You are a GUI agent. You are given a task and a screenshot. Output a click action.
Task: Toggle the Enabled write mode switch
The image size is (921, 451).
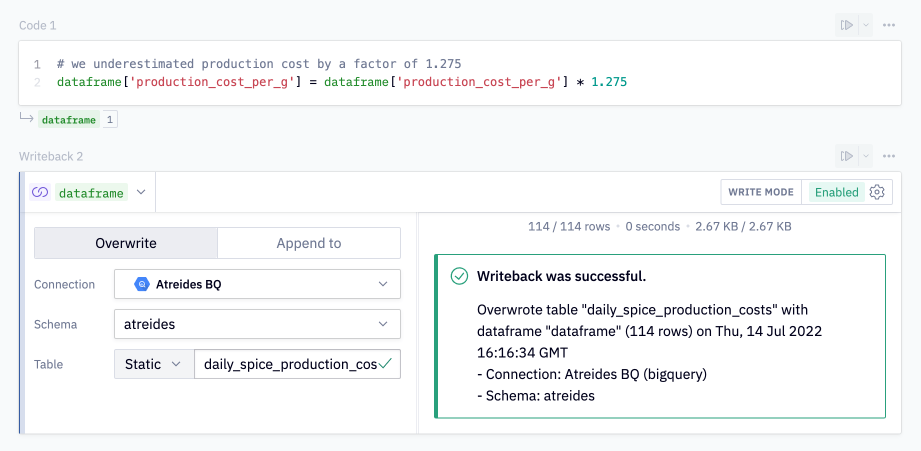click(x=836, y=192)
